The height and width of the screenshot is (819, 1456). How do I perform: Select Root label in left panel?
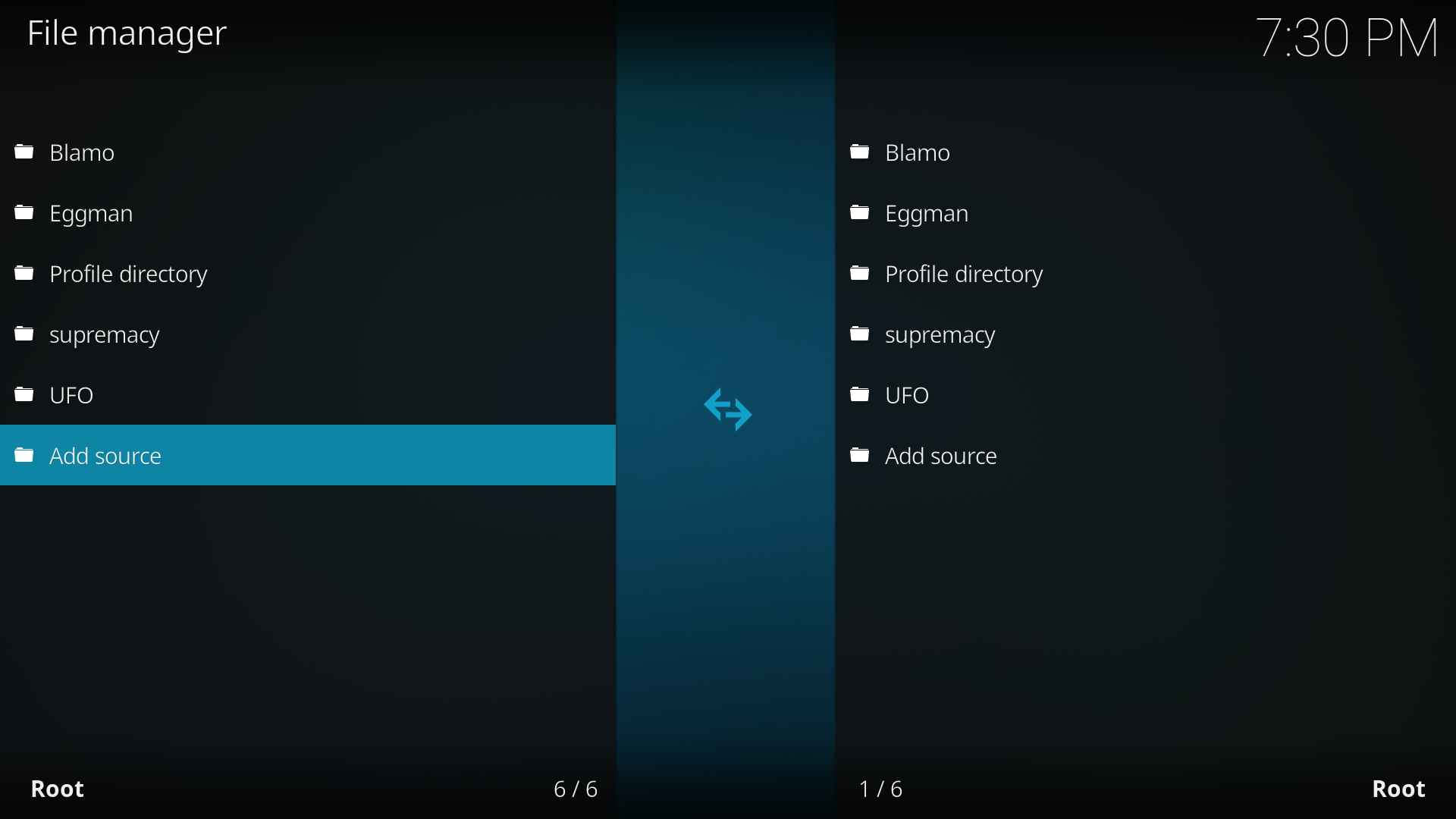56,789
